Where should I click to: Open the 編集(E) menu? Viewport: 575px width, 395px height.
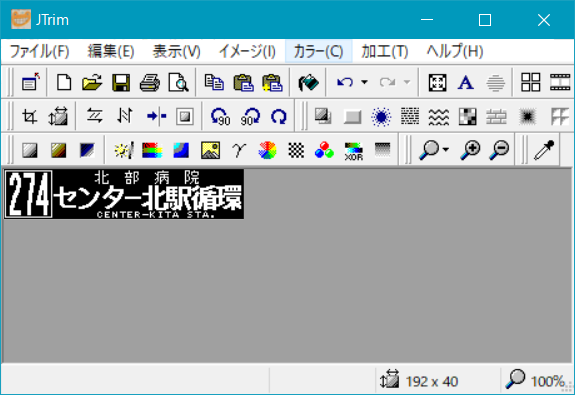(x=111, y=51)
